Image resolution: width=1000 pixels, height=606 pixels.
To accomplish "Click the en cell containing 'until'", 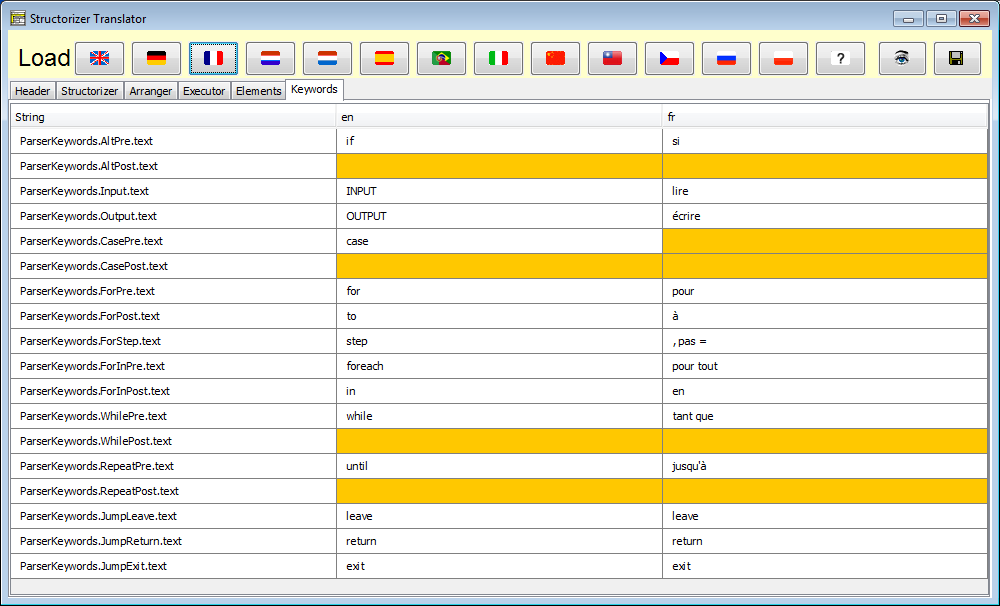I will [499, 466].
